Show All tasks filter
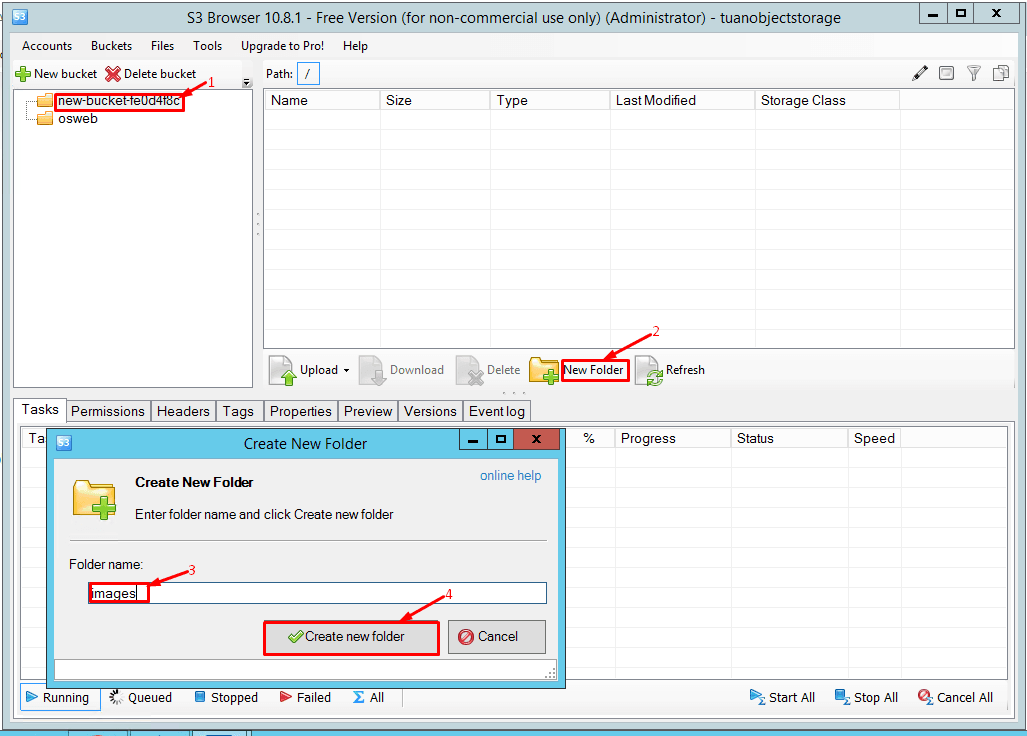This screenshot has width=1027, height=736. [x=369, y=698]
